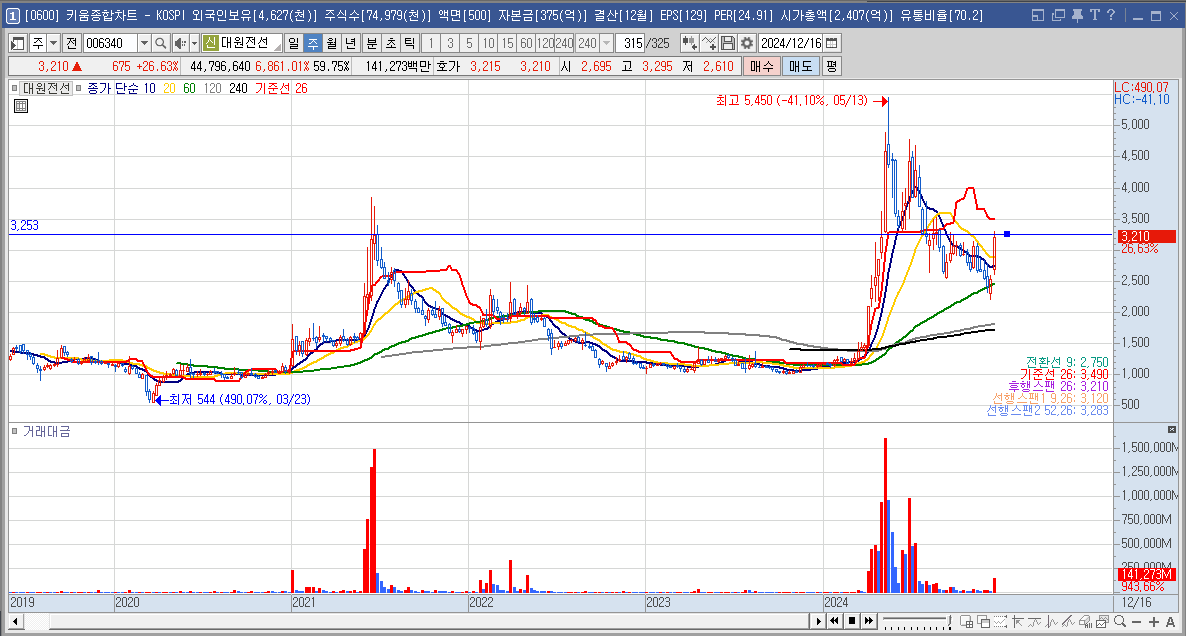Close the 거래대금 volume panel
The image size is (1186, 636).
(1172, 430)
